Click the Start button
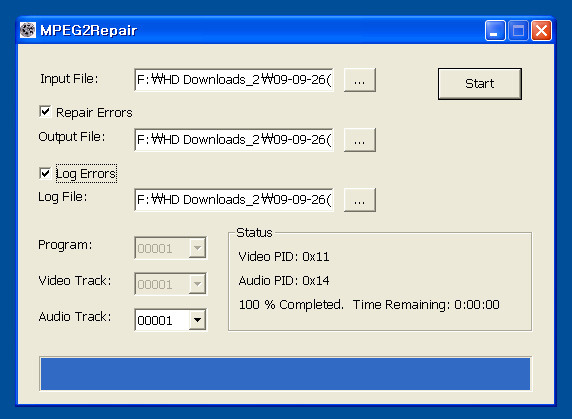This screenshot has height=419, width=572. point(480,84)
